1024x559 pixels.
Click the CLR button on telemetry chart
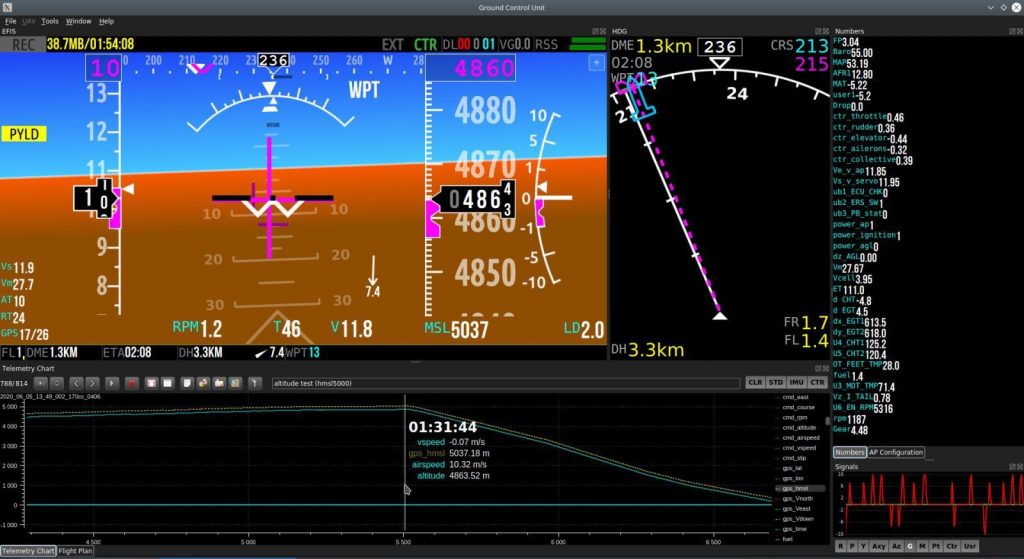click(x=755, y=383)
